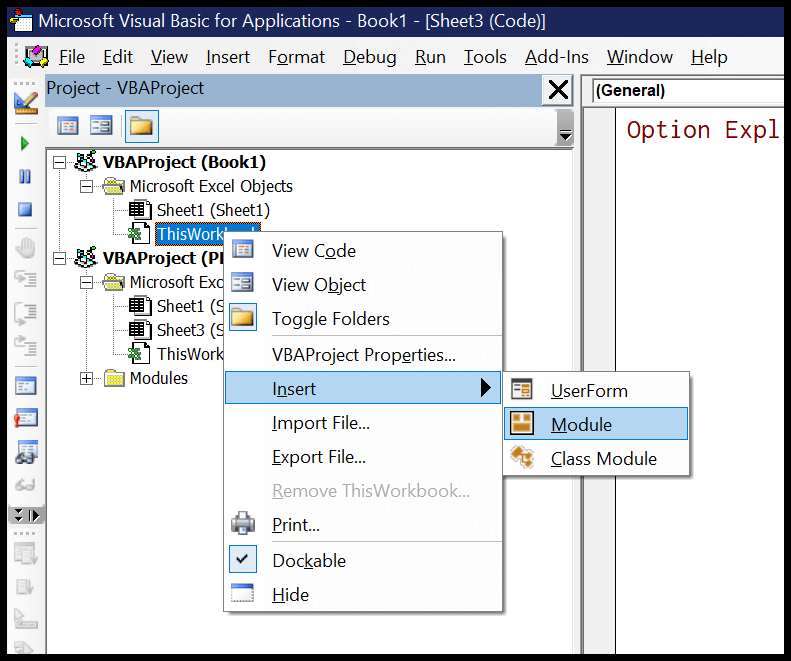Image resolution: width=791 pixels, height=661 pixels.
Task: Open the Insert submenu arrow in context menu
Action: (485, 388)
